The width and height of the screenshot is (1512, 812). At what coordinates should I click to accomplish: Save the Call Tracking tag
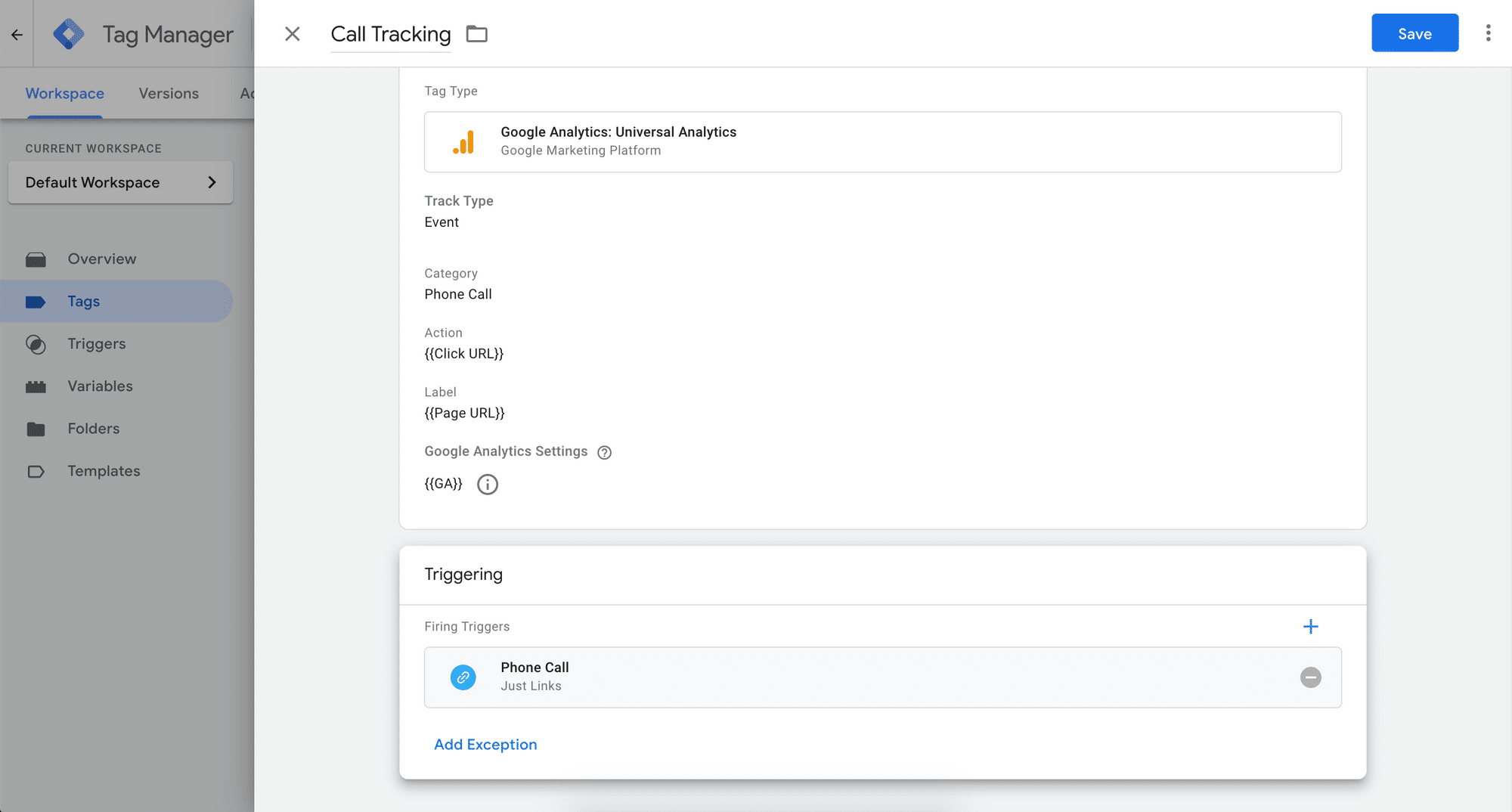pyautogui.click(x=1414, y=33)
